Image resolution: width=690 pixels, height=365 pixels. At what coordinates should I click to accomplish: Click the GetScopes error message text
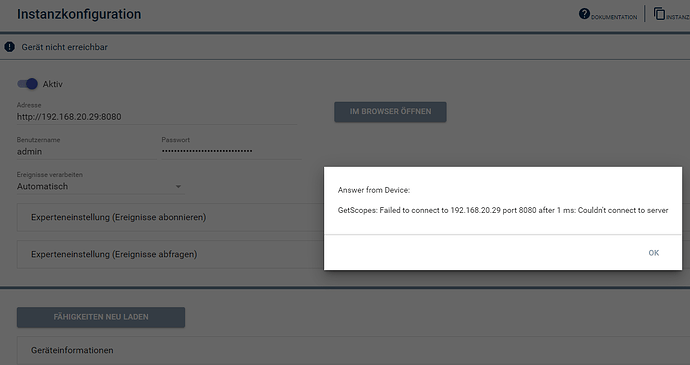point(503,210)
